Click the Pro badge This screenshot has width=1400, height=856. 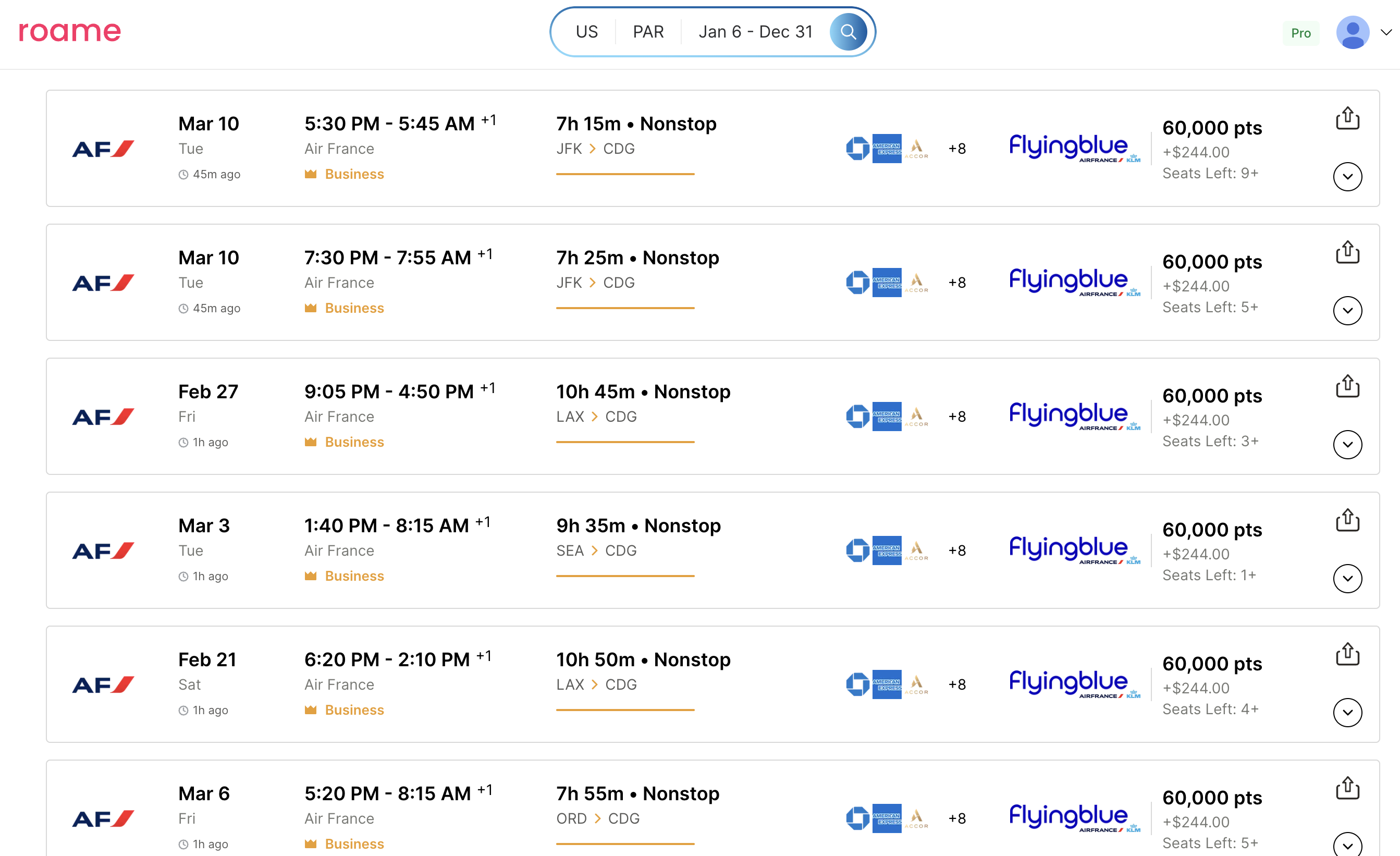click(1300, 33)
